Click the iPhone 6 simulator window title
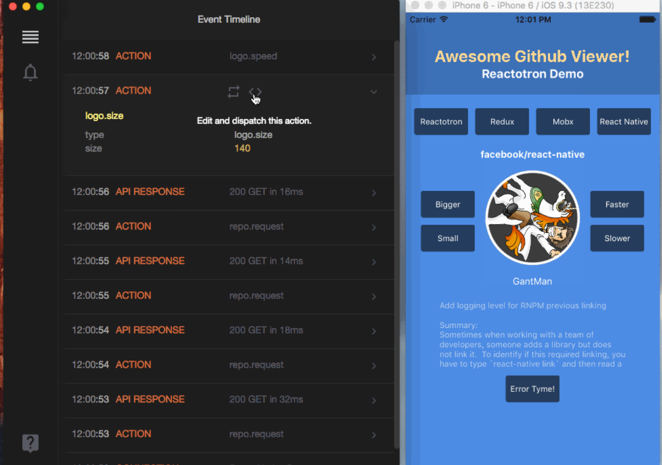The image size is (662, 465). (533, 5)
